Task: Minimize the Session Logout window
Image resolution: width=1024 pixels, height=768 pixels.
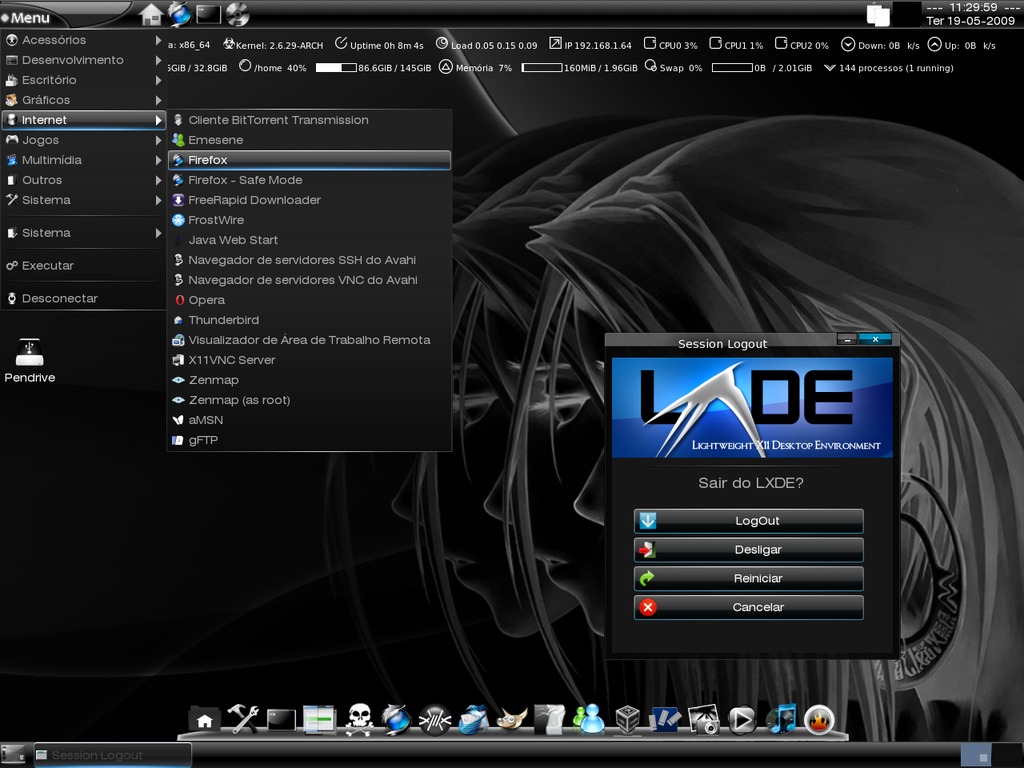Action: 847,340
